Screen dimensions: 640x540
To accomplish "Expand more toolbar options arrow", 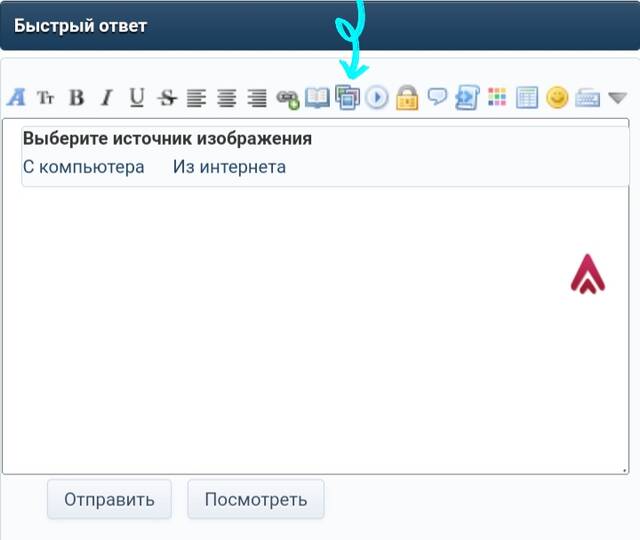I will (x=617, y=98).
